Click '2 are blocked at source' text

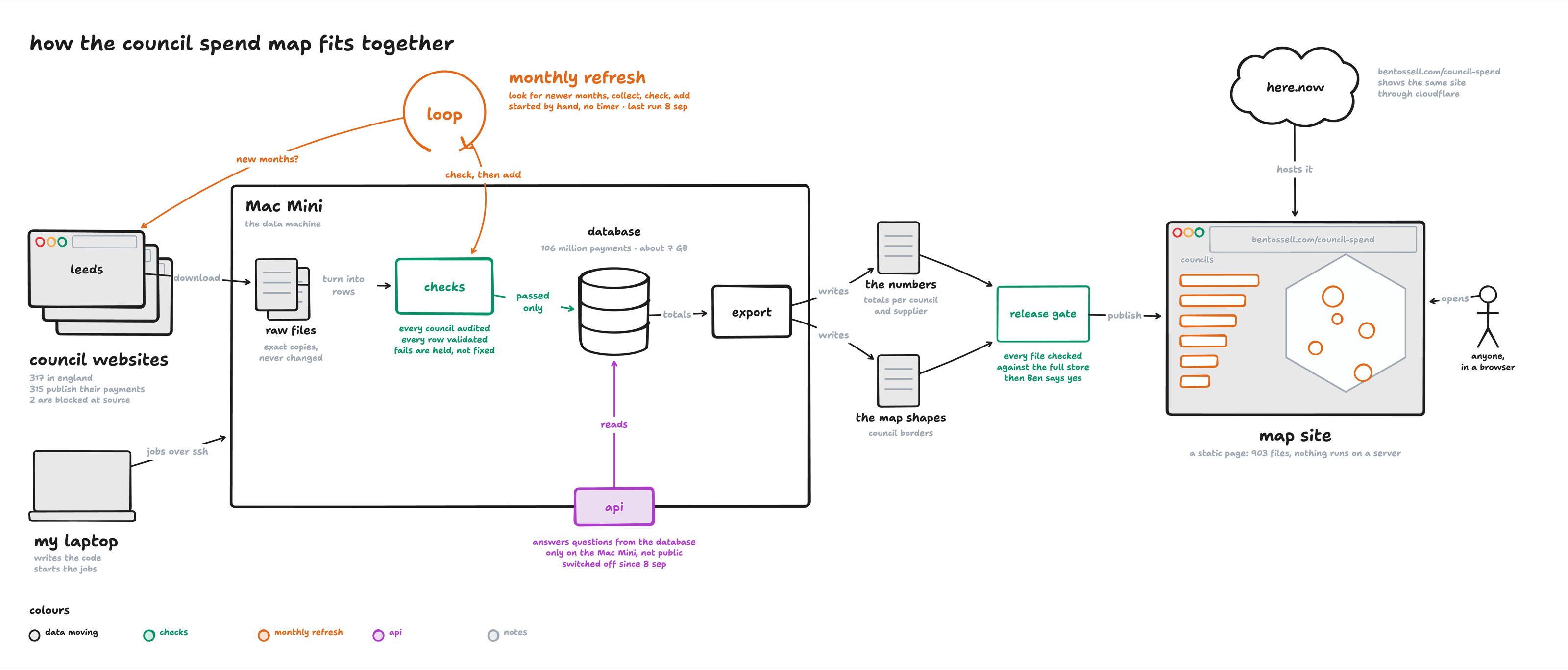80,400
